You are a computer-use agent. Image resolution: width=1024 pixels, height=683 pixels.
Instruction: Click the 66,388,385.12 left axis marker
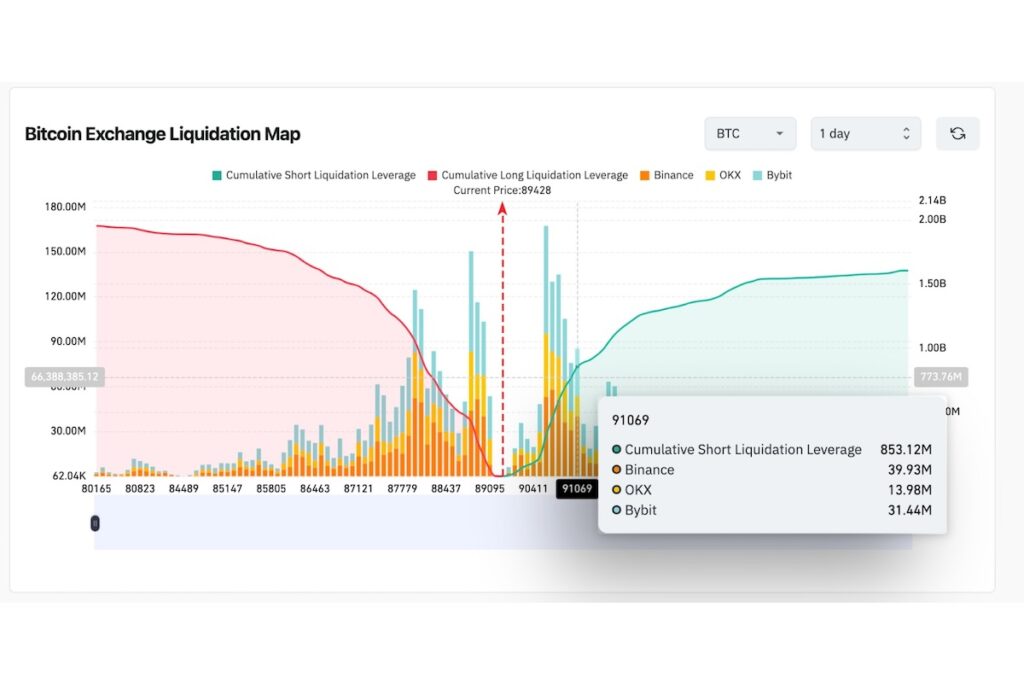pos(64,377)
